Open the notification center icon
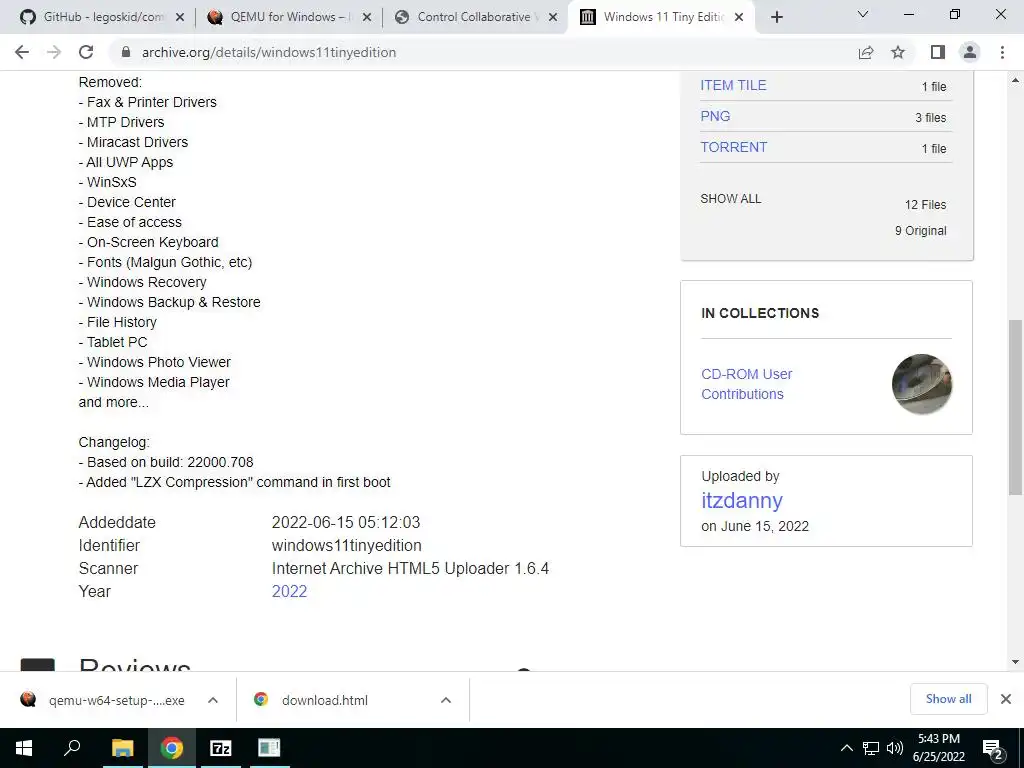Image resolution: width=1024 pixels, height=768 pixels. tap(993, 749)
